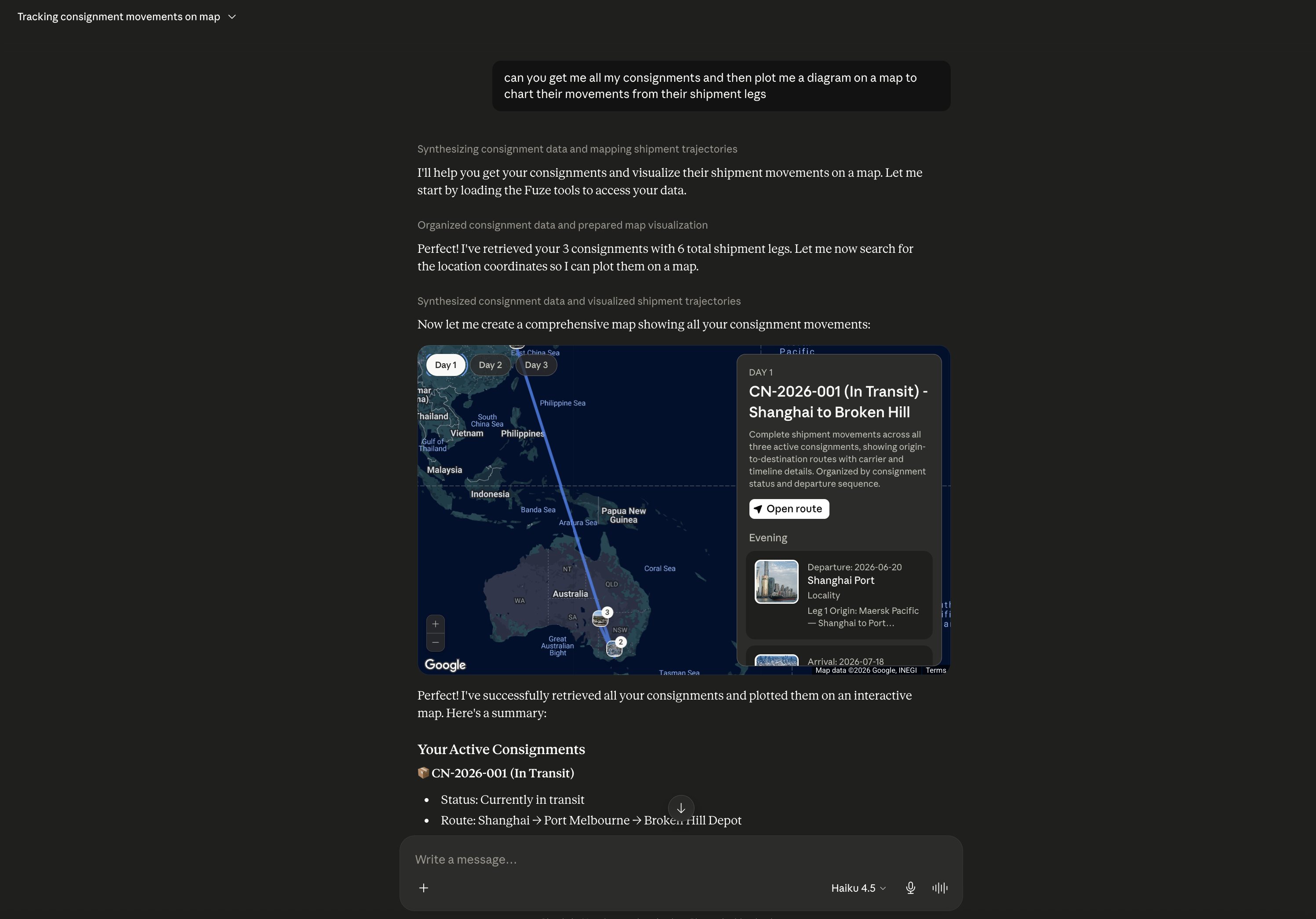Zoom in on the map with plus button
Image resolution: width=1316 pixels, height=919 pixels.
(x=436, y=624)
